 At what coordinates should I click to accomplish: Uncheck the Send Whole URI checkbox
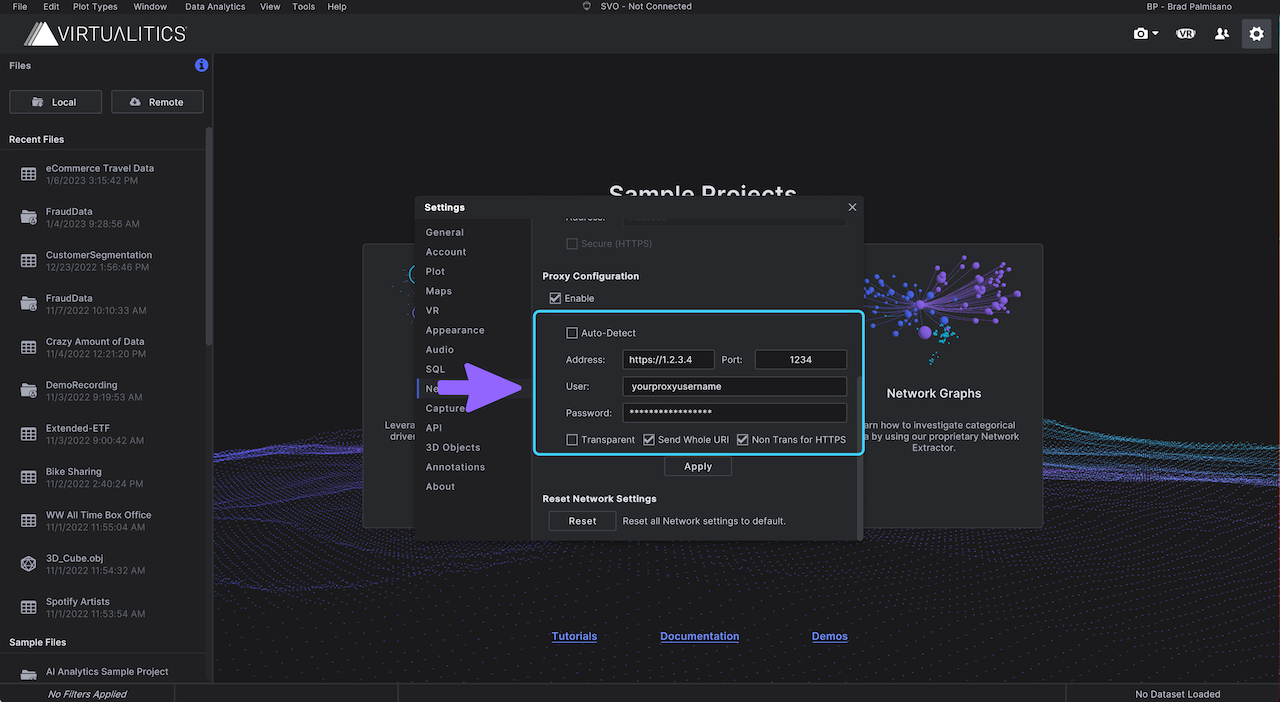648,439
